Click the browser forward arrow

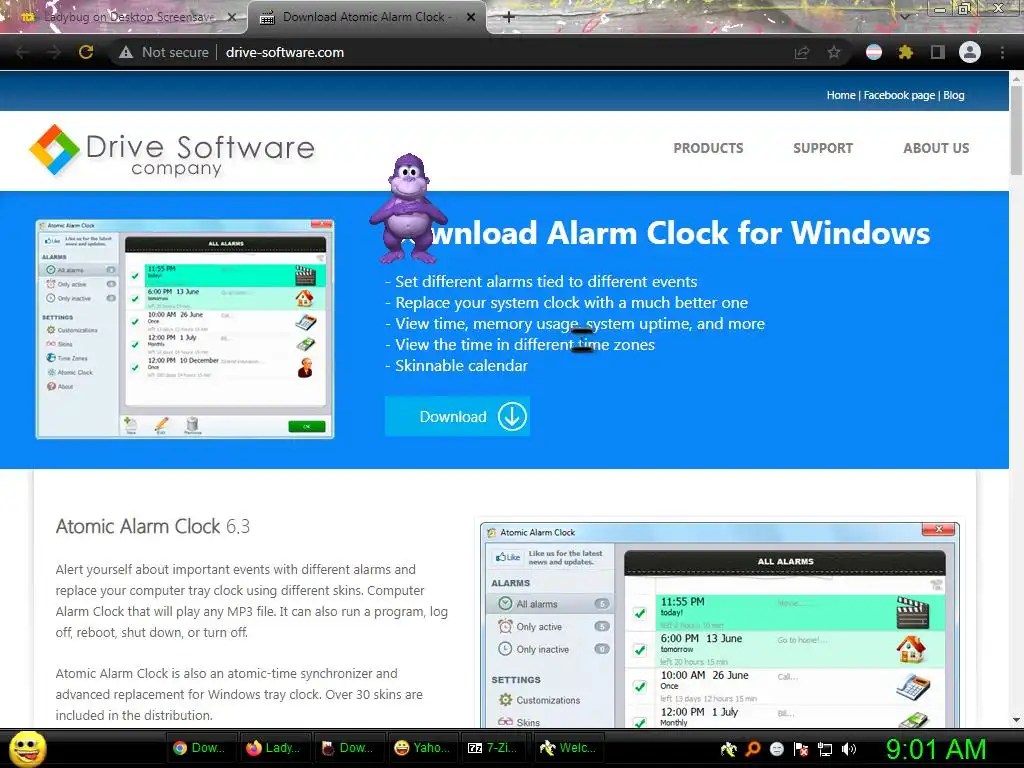(x=54, y=52)
